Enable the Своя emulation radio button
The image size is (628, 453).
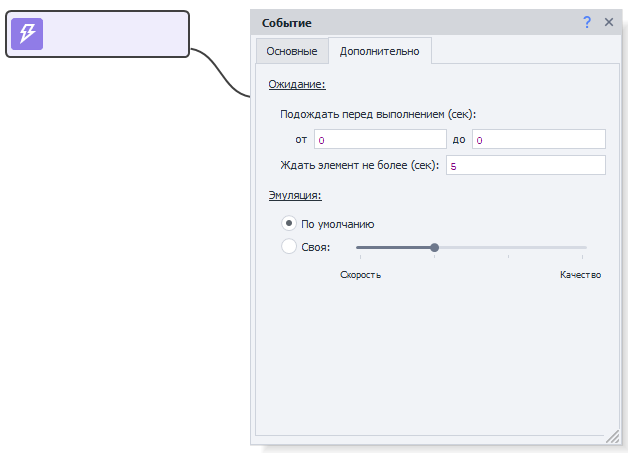289,246
